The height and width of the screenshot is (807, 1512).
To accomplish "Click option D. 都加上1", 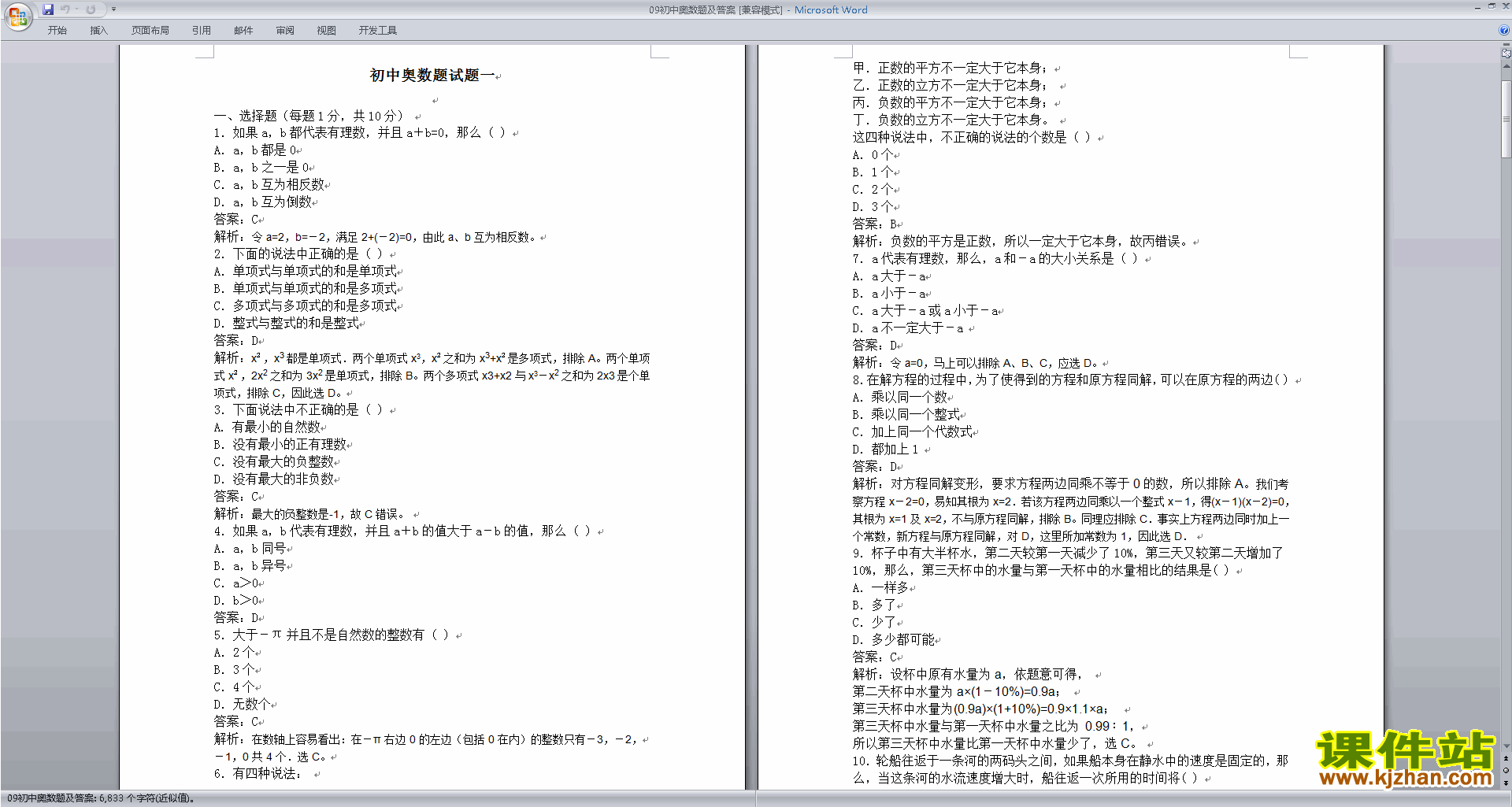I will click(885, 449).
